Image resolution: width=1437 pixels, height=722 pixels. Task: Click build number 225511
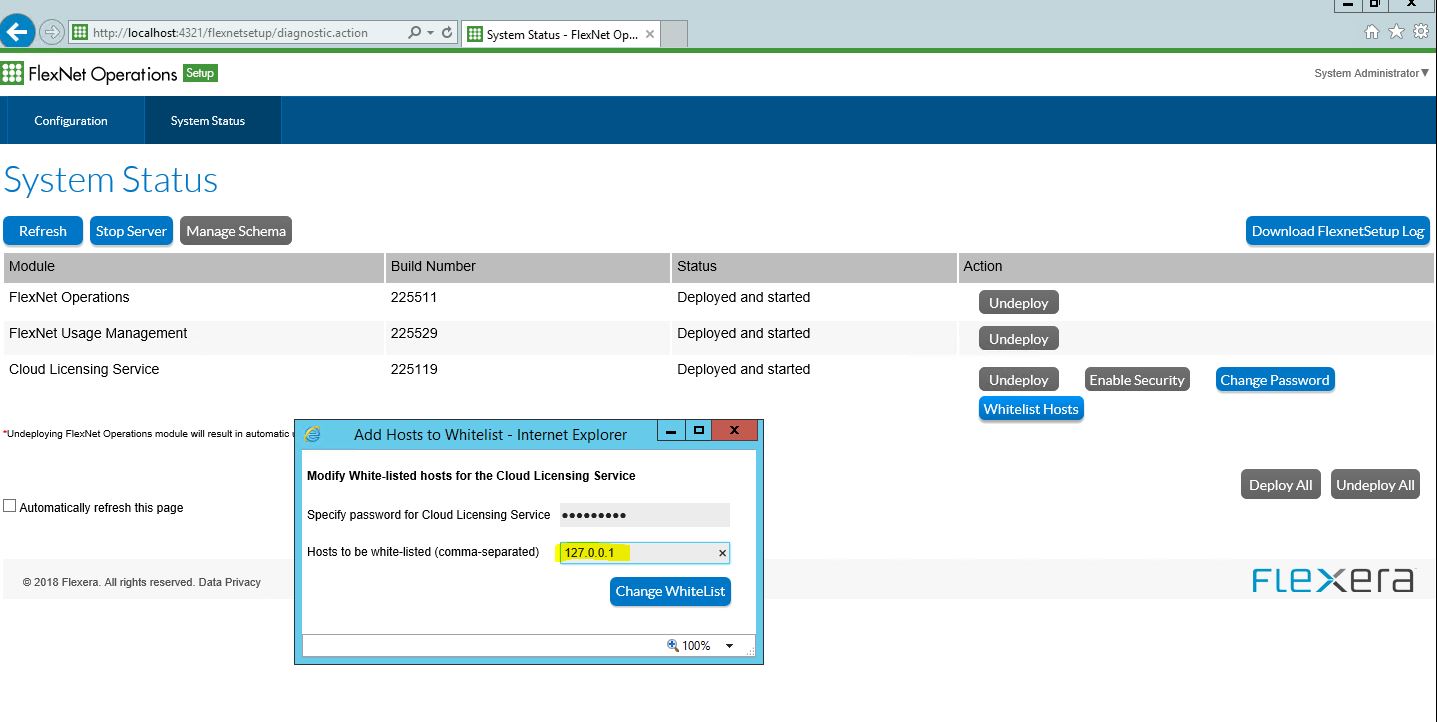414,297
